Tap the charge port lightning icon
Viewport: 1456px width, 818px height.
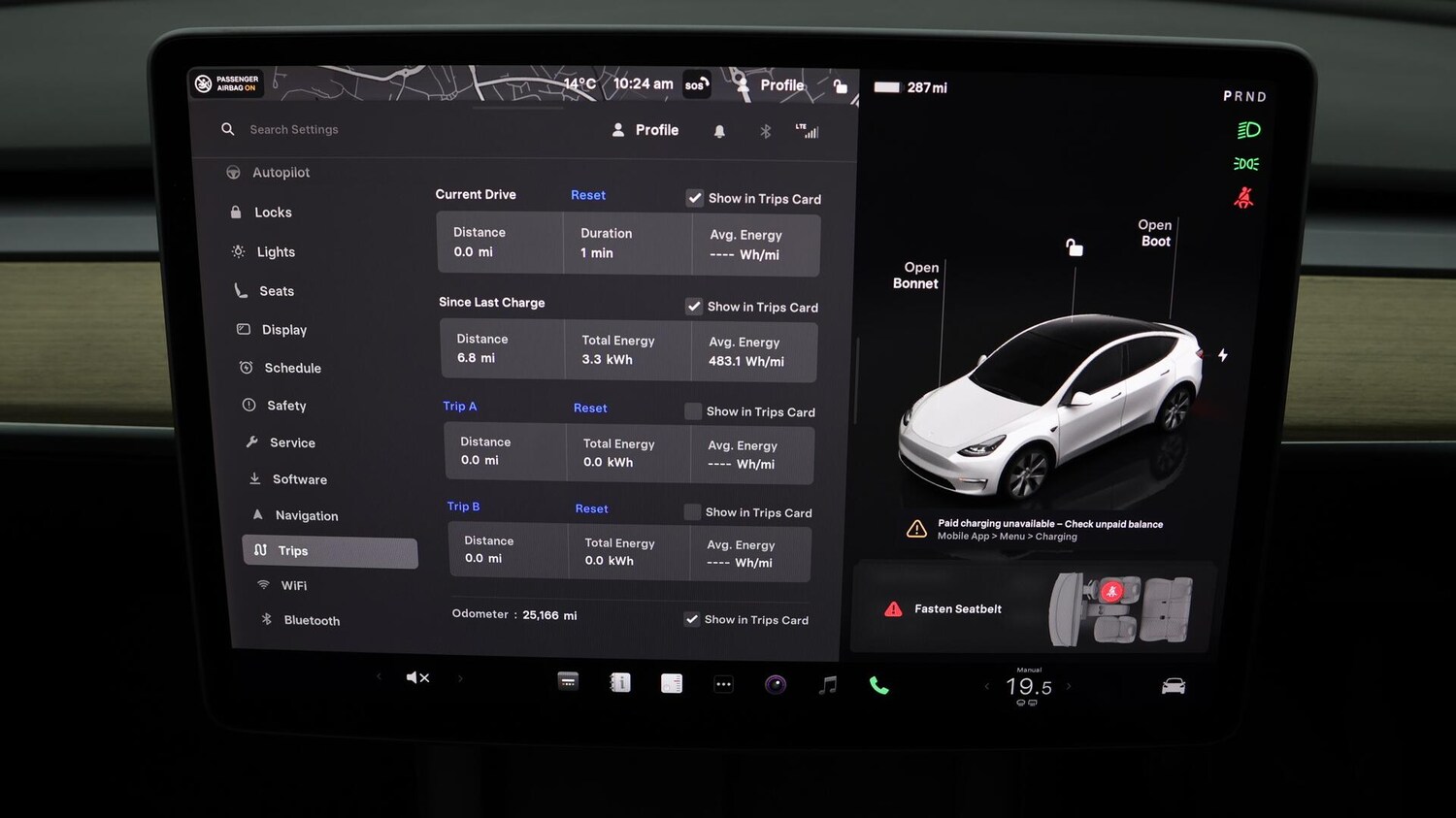[1223, 355]
